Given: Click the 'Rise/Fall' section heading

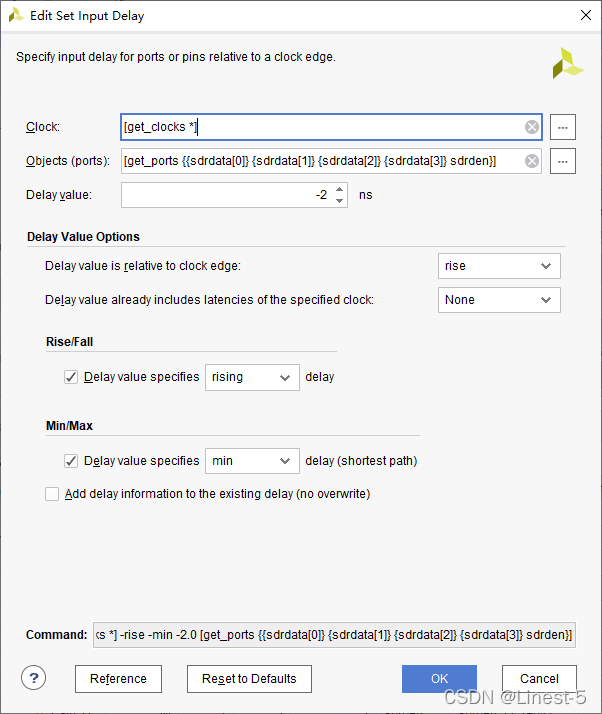Looking at the screenshot, I should tap(69, 342).
